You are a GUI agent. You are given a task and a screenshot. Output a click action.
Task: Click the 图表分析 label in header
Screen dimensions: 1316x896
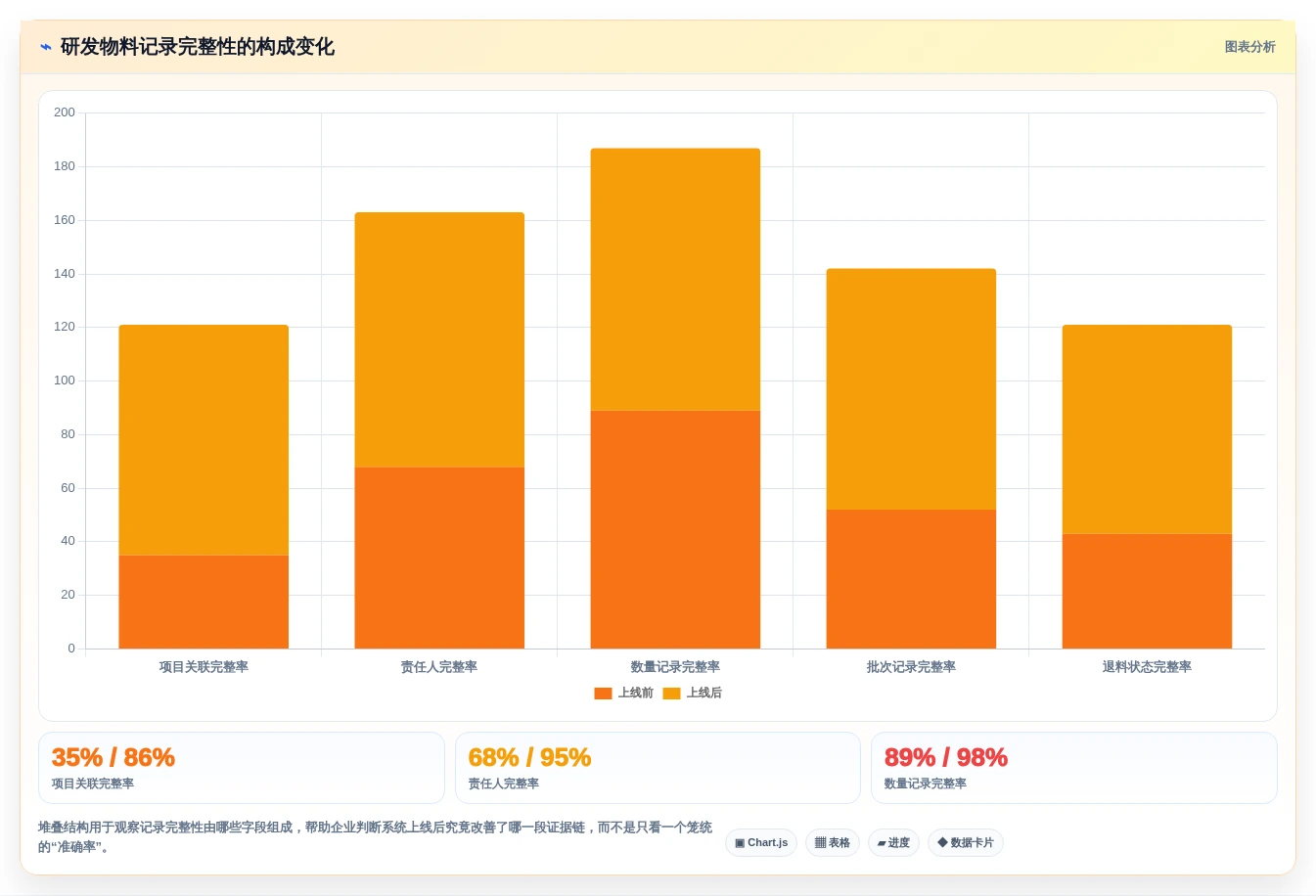tap(1249, 47)
